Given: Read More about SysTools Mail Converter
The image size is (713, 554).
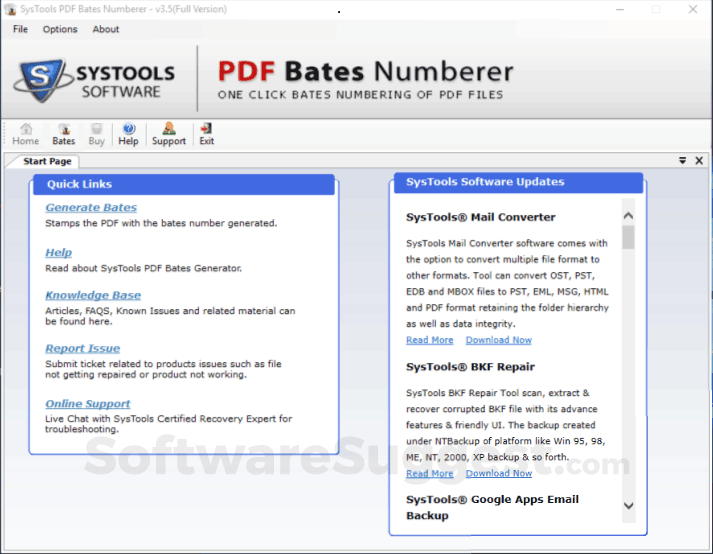Looking at the screenshot, I should click(x=430, y=340).
